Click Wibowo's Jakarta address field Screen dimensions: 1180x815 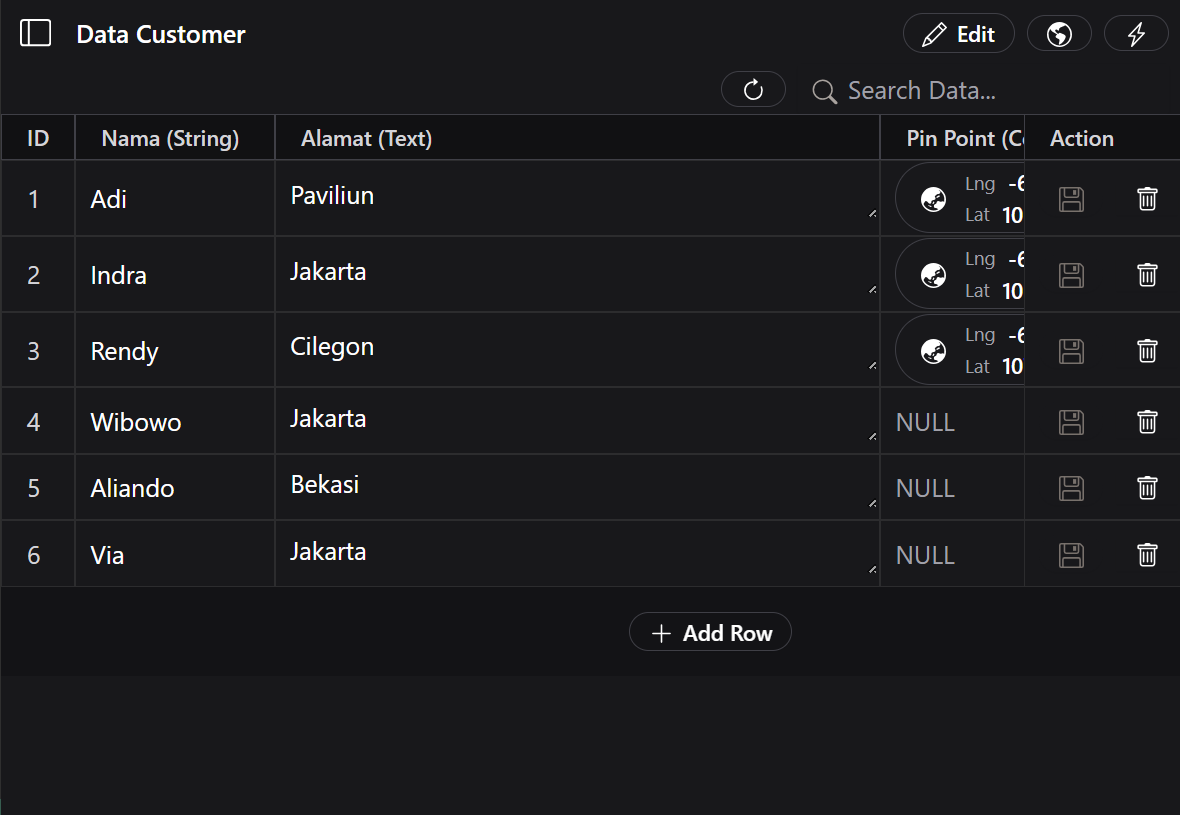578,420
